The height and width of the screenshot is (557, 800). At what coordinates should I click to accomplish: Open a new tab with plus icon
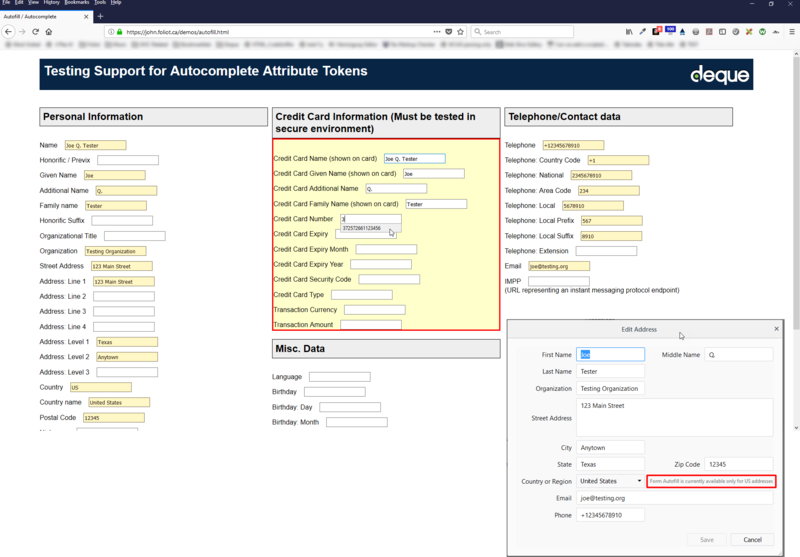point(100,16)
